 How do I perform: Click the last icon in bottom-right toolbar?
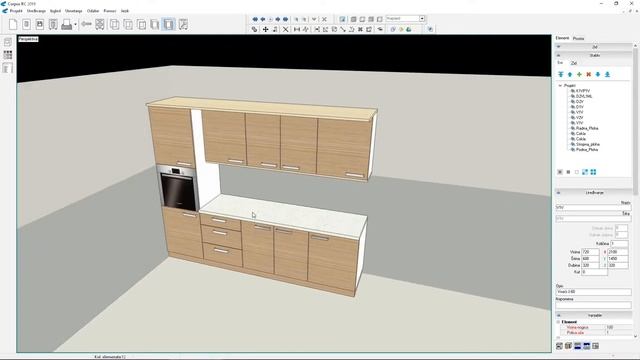coord(596,346)
